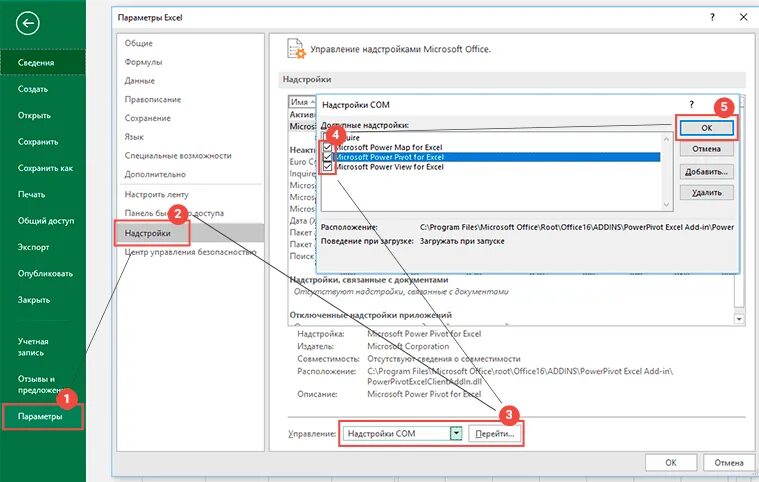This screenshot has height=482, width=759.
Task: Toggle Microsoft Power View for Excel checkbox
Action: tap(328, 166)
